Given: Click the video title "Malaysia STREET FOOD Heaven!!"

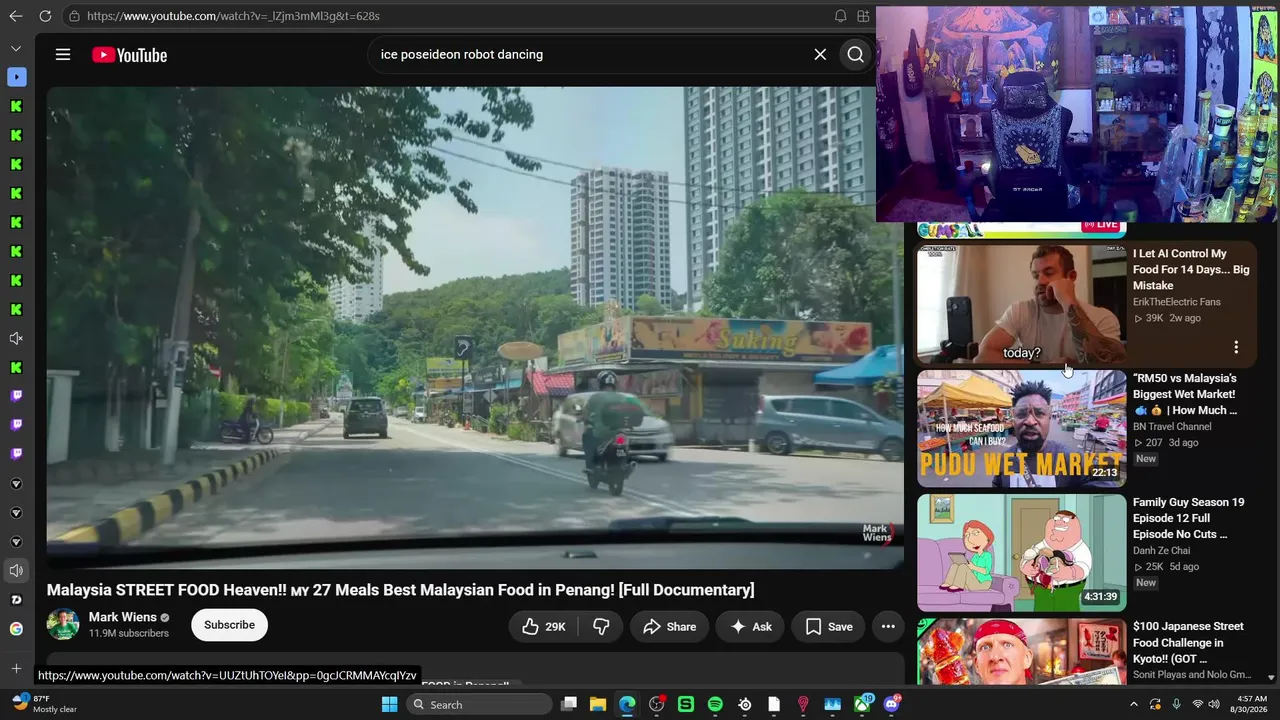Looking at the screenshot, I should (x=400, y=590).
